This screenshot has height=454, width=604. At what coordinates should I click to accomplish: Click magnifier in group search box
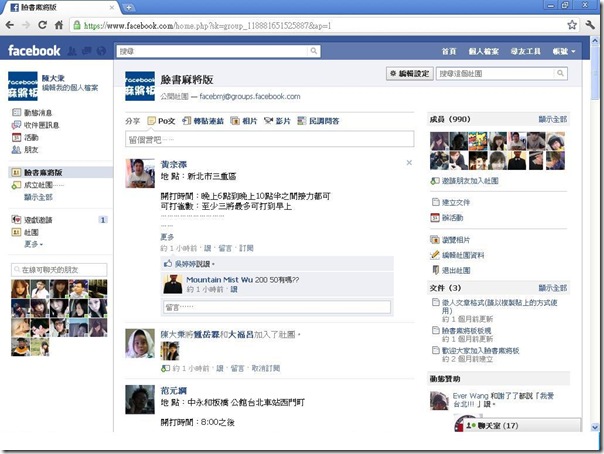click(560, 73)
